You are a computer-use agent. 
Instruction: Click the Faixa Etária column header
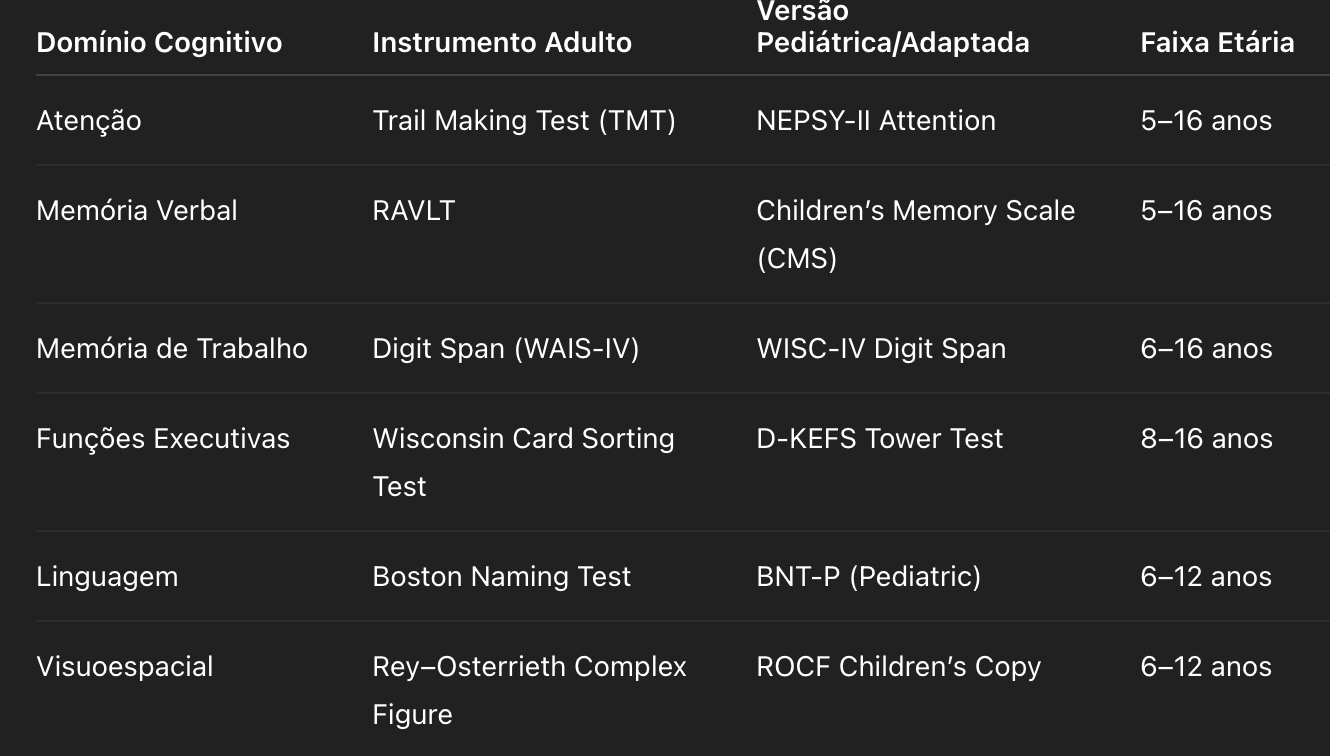tap(1217, 43)
